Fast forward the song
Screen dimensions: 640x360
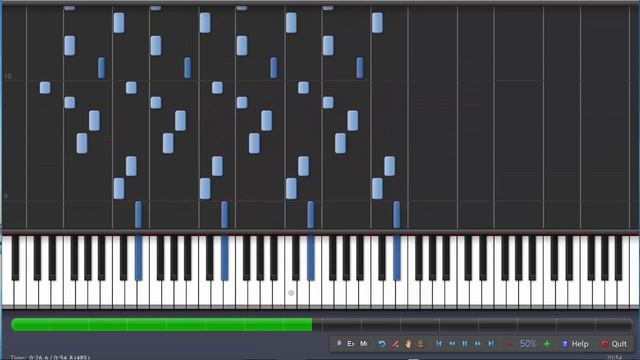[478, 344]
